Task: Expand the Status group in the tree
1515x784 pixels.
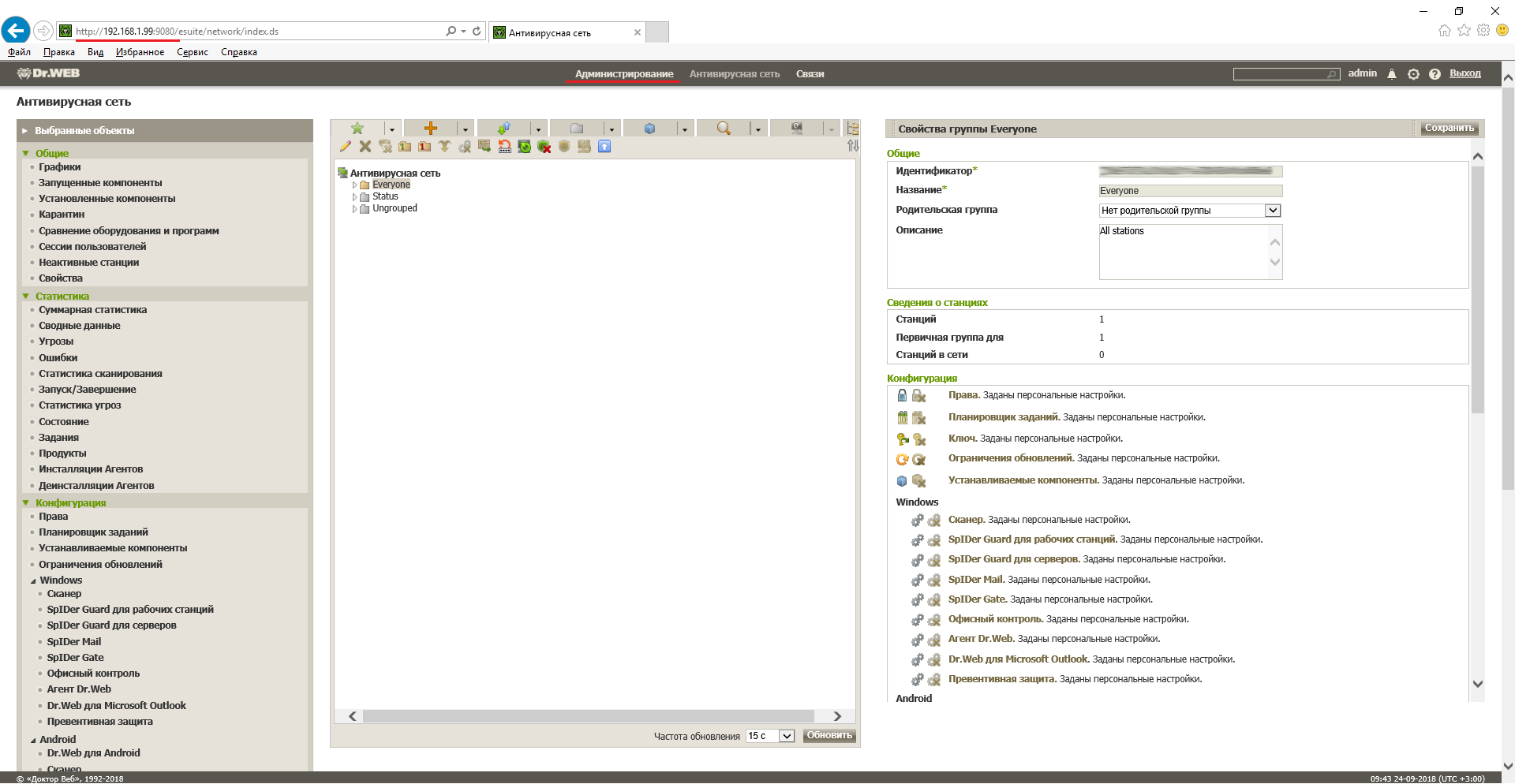Action: (x=354, y=197)
